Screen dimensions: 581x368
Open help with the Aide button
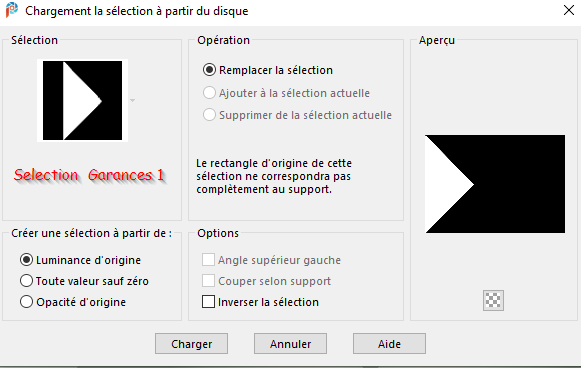click(x=389, y=344)
